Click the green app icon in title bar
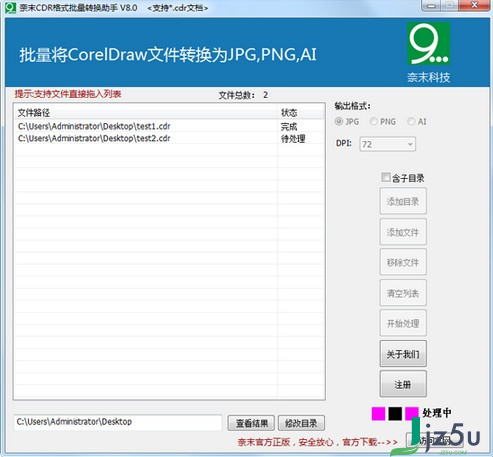This screenshot has height=457, width=493. (x=11, y=8)
